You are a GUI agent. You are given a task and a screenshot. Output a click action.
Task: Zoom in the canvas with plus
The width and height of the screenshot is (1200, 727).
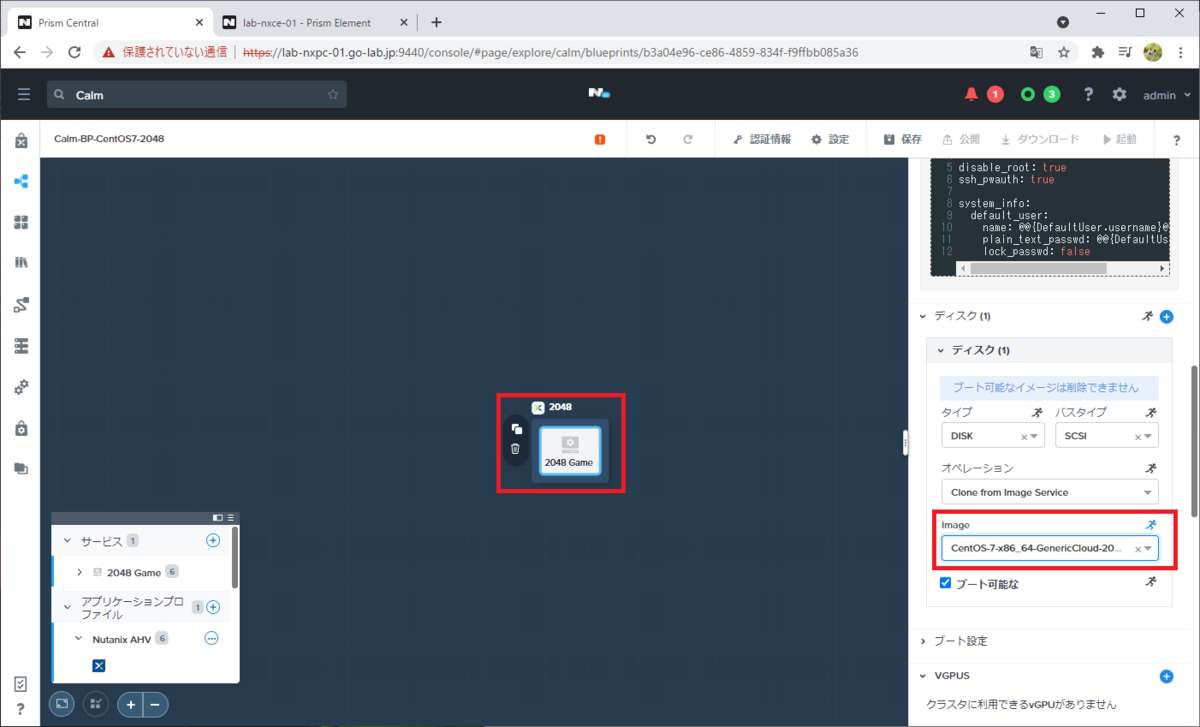point(131,704)
